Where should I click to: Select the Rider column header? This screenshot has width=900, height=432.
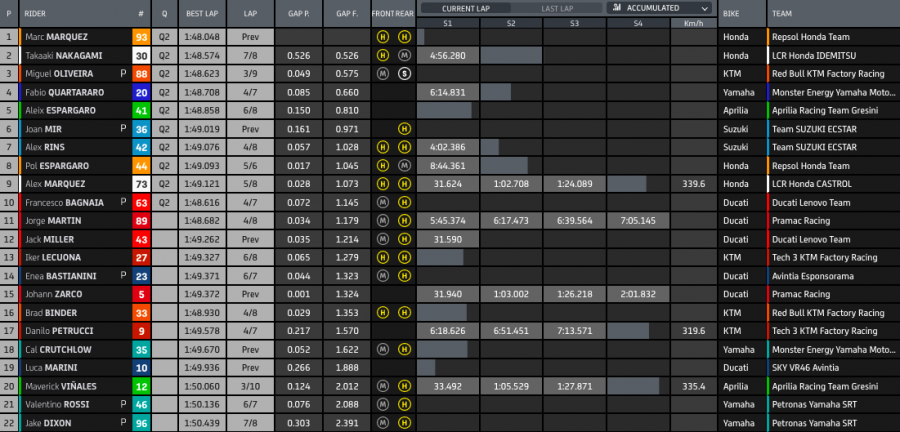coord(38,15)
